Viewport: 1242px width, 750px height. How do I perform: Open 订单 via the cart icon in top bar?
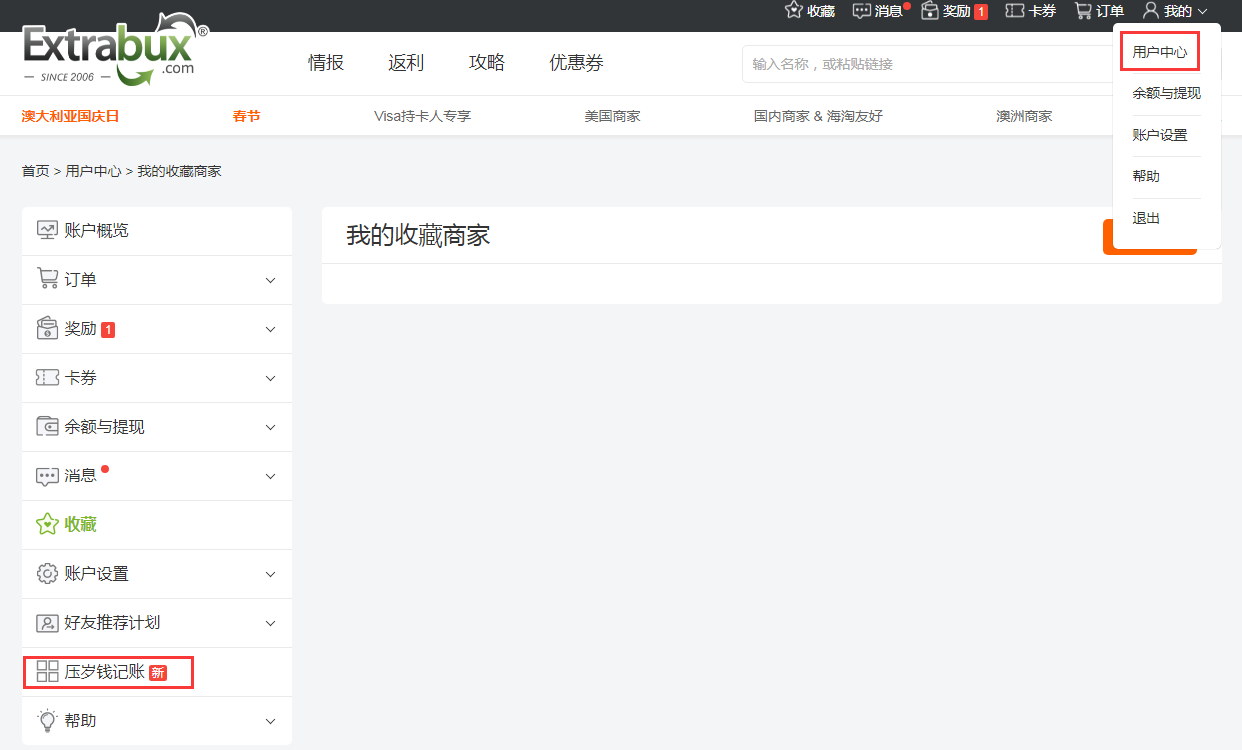(x=1081, y=11)
